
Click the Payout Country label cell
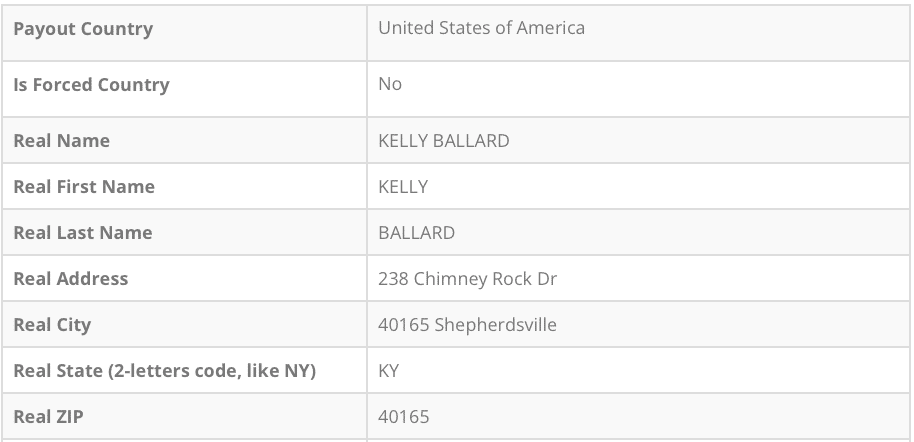(83, 29)
